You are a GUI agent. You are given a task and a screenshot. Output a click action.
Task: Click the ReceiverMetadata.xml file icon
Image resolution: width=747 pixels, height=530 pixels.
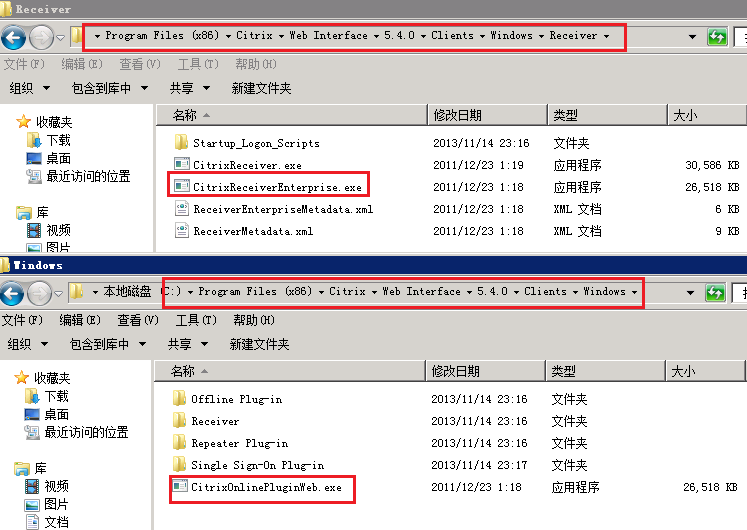click(x=182, y=230)
